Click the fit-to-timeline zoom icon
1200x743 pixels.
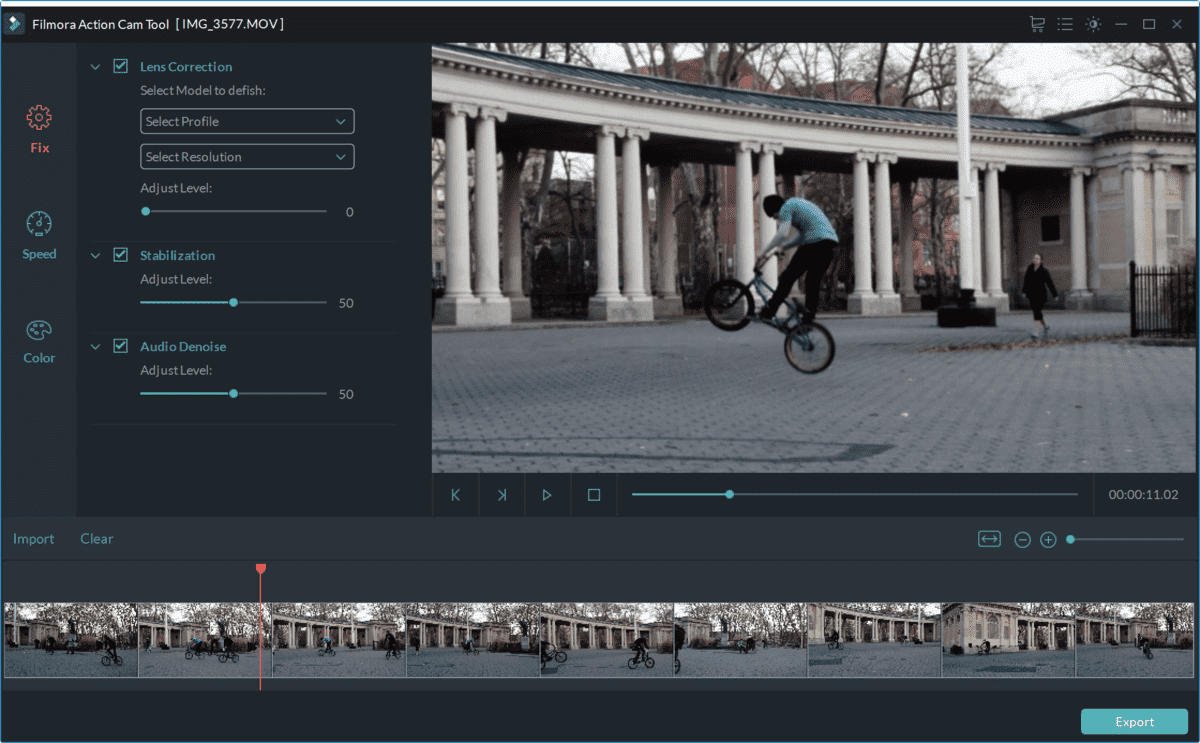pos(989,539)
